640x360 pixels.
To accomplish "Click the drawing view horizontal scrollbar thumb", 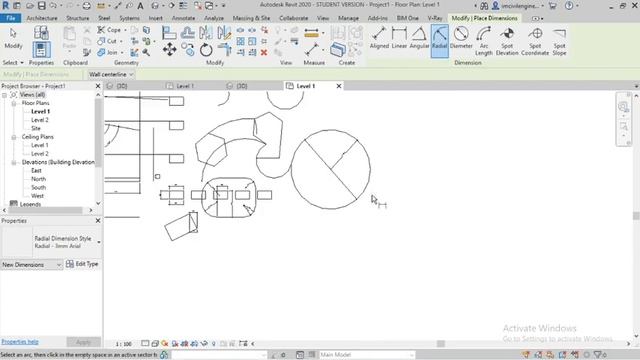I will [441, 344].
